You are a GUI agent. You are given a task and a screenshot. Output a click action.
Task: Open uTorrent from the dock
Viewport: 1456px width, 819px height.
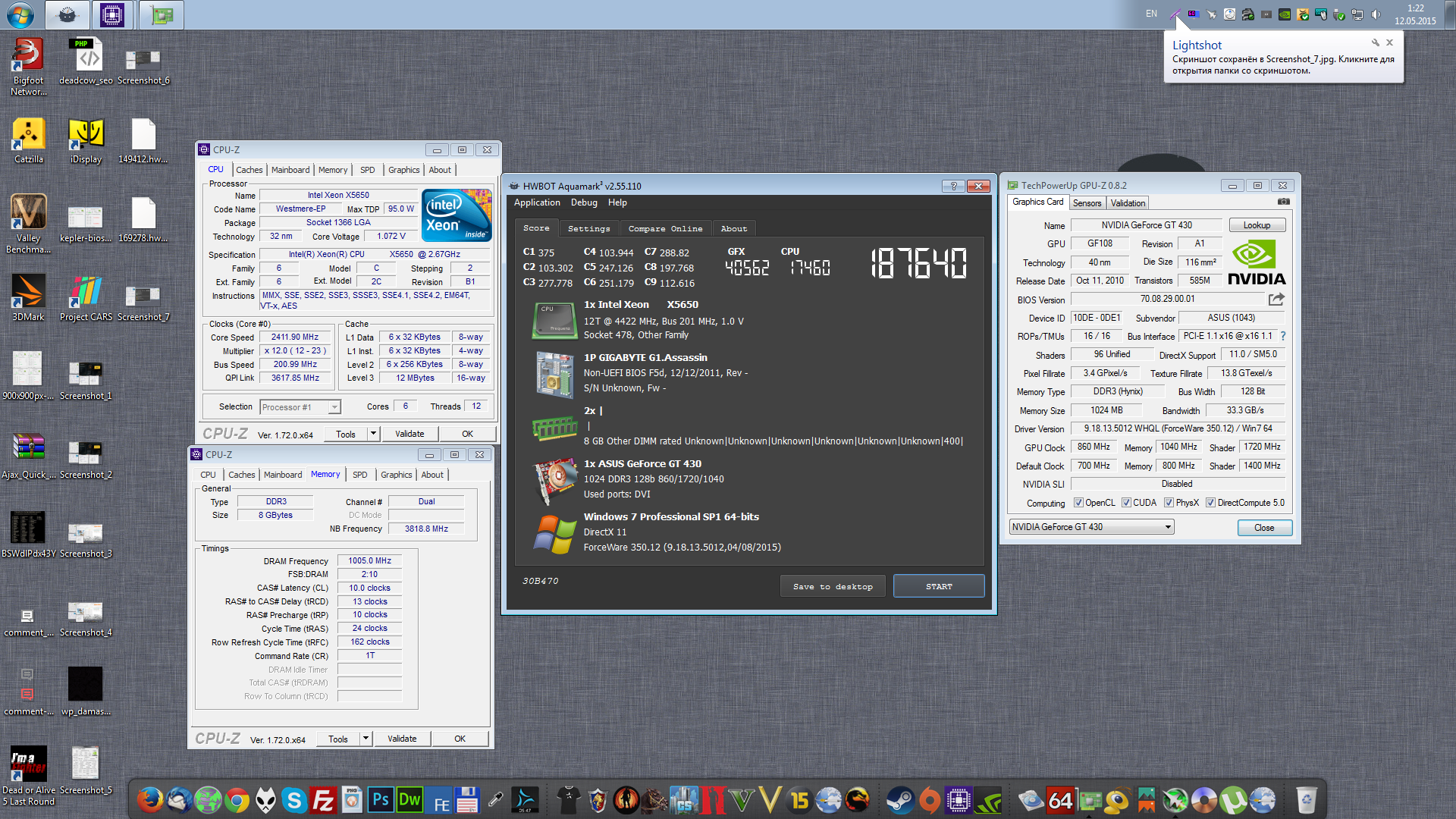(x=1233, y=800)
